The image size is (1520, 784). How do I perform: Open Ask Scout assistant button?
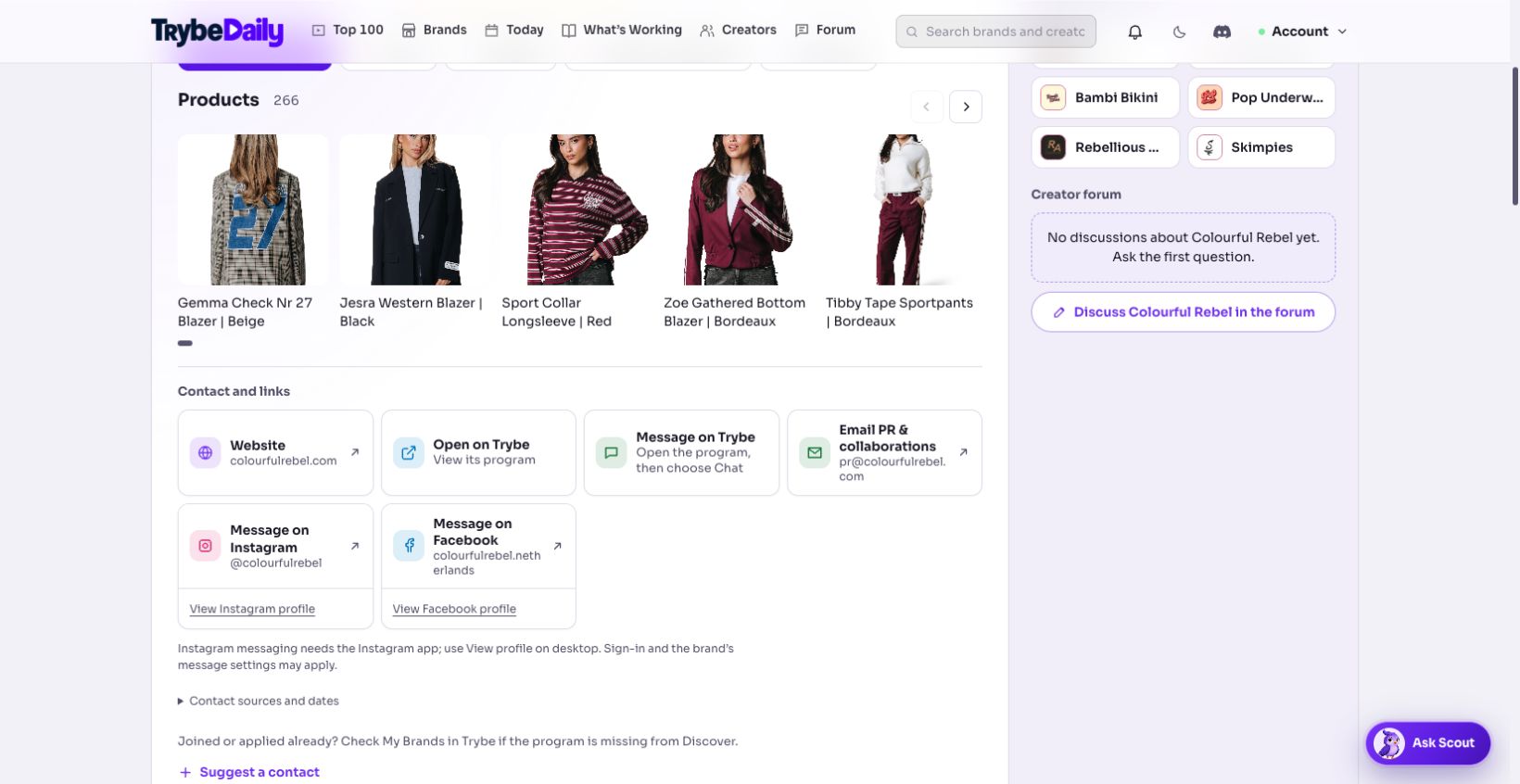click(1427, 743)
